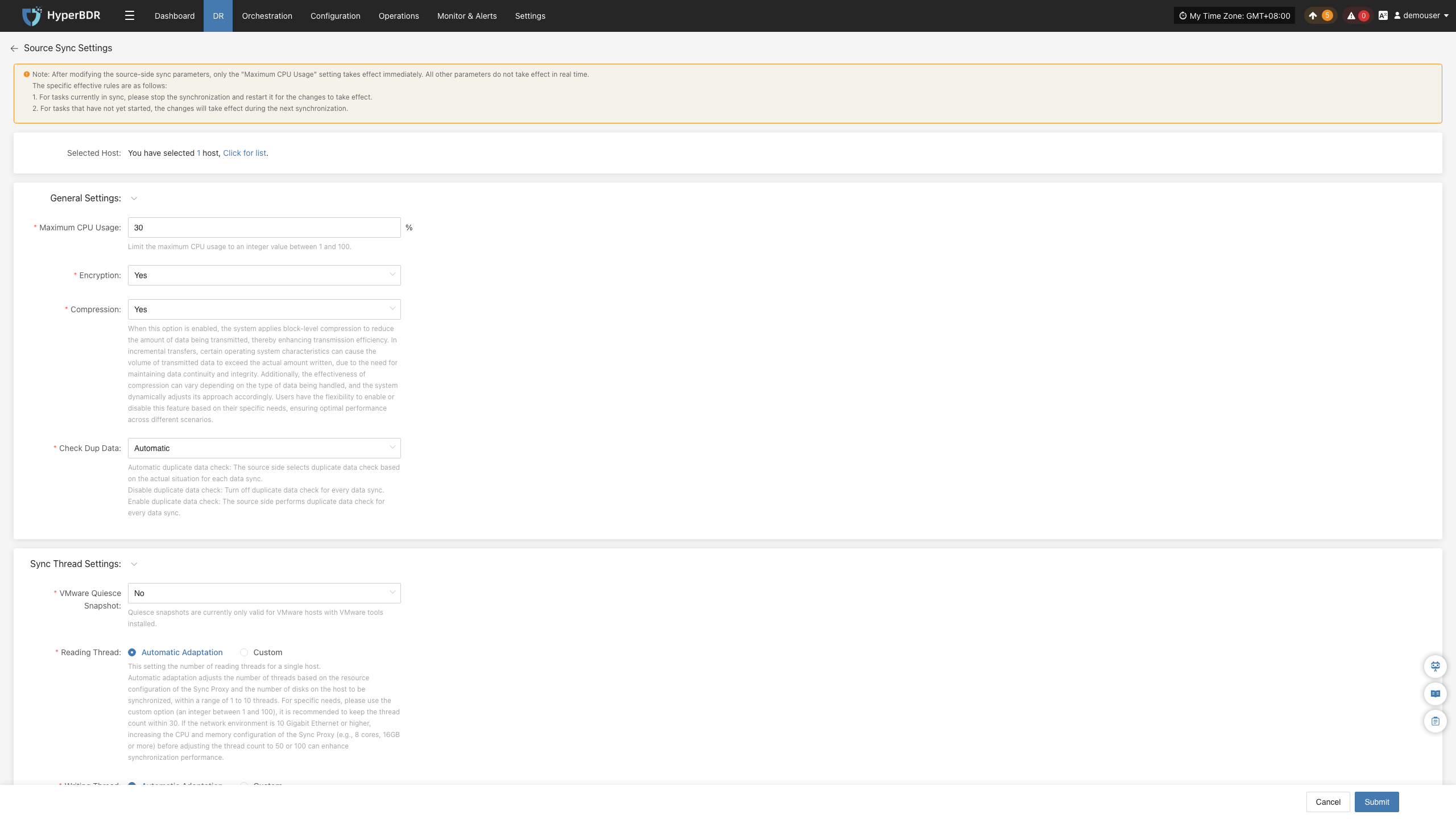Open the DR menu tab
Viewport: 1456px width, 819px height.
(x=218, y=16)
